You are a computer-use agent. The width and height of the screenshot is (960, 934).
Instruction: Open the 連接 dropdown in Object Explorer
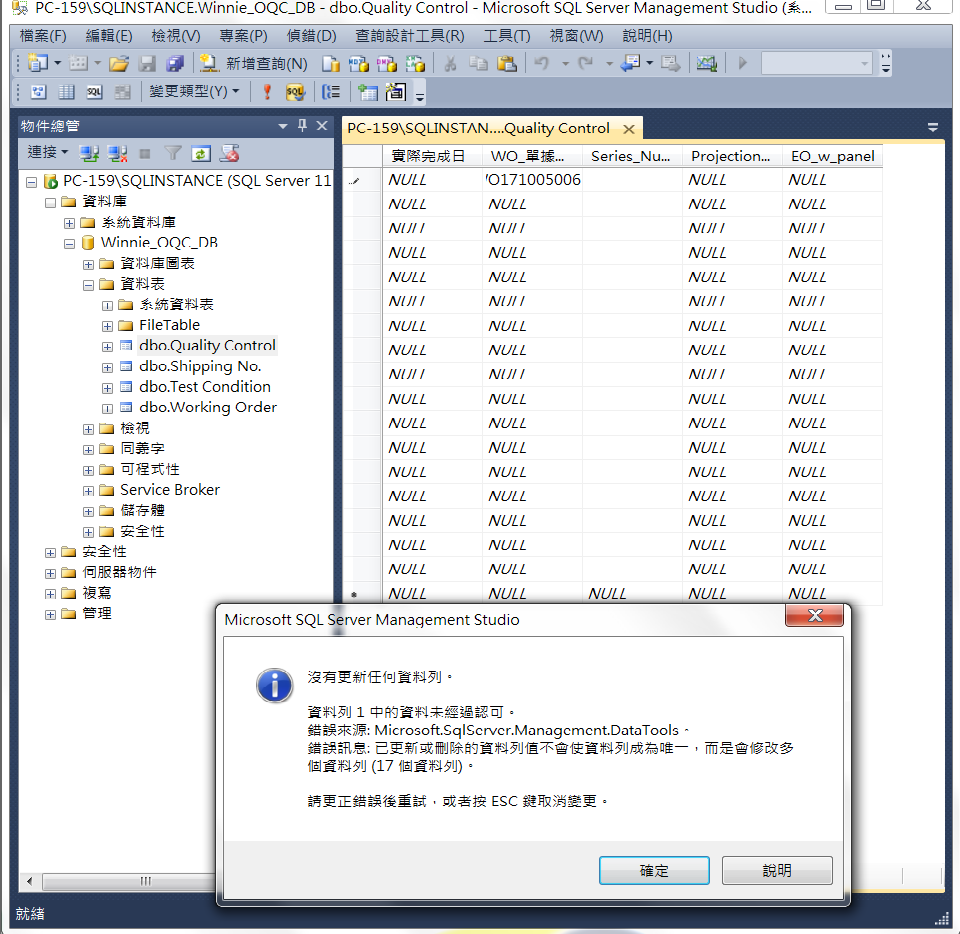tap(47, 152)
